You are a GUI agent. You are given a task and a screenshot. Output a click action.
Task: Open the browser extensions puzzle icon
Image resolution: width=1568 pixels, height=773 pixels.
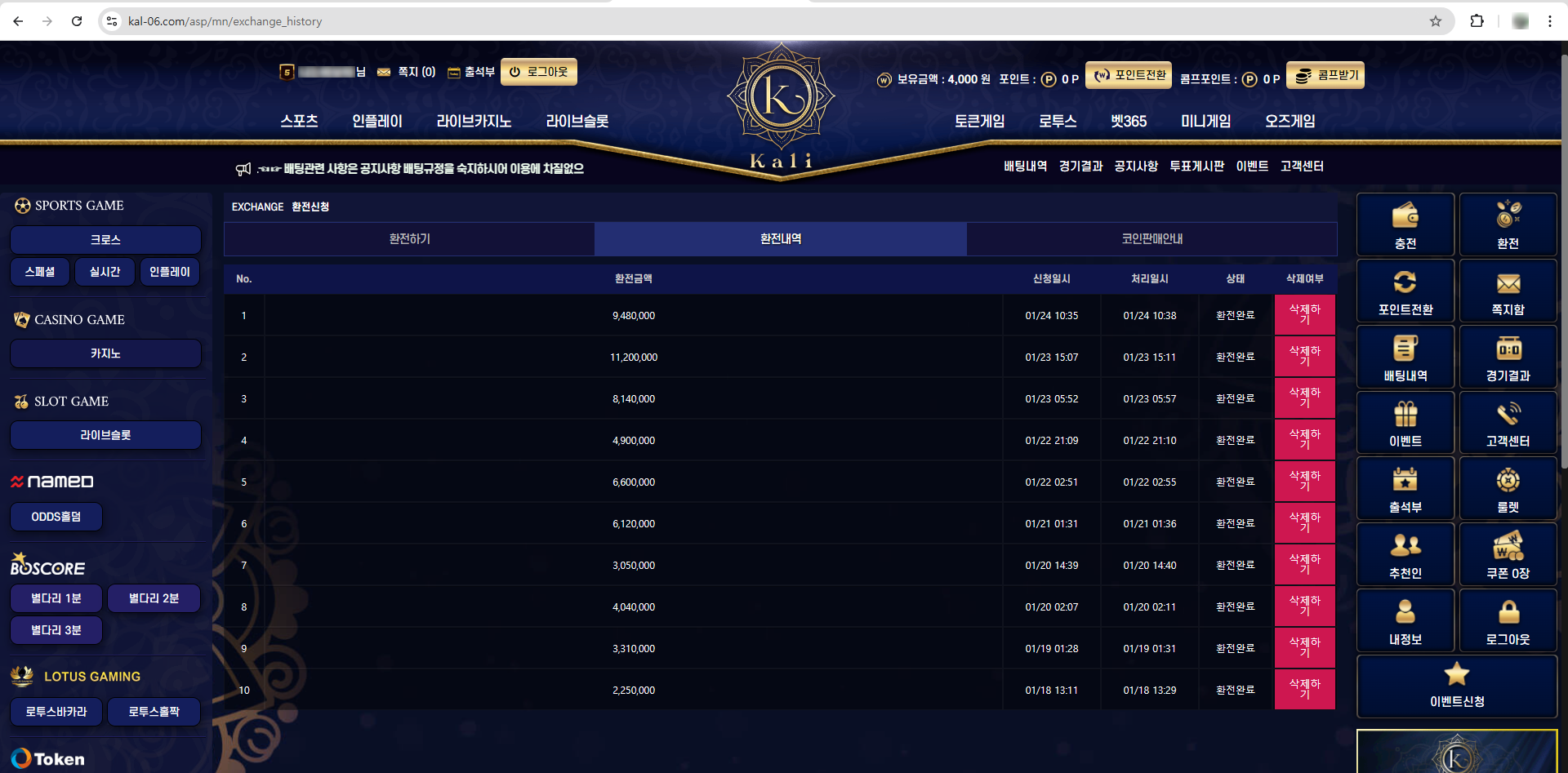[1477, 21]
